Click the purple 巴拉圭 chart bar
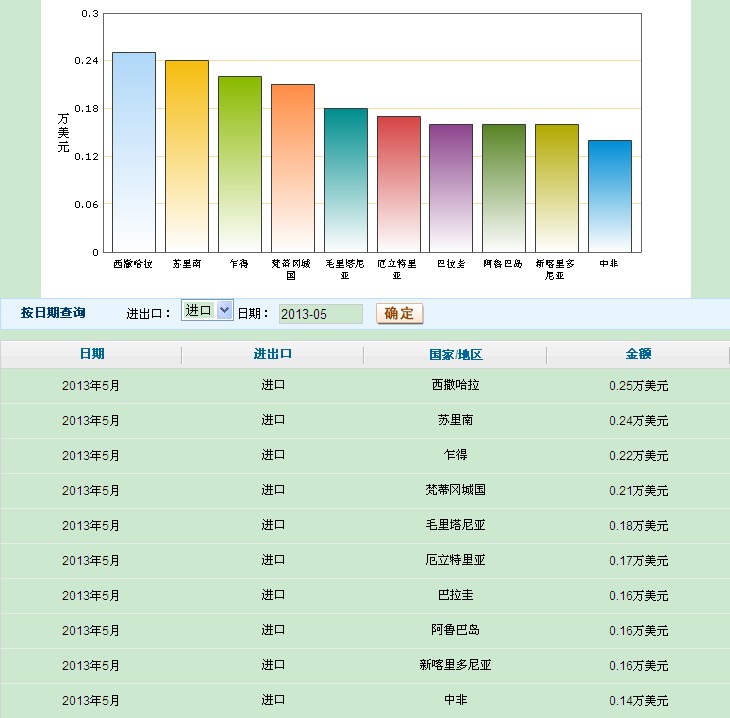Screen dimensions: 730x718 coord(451,188)
